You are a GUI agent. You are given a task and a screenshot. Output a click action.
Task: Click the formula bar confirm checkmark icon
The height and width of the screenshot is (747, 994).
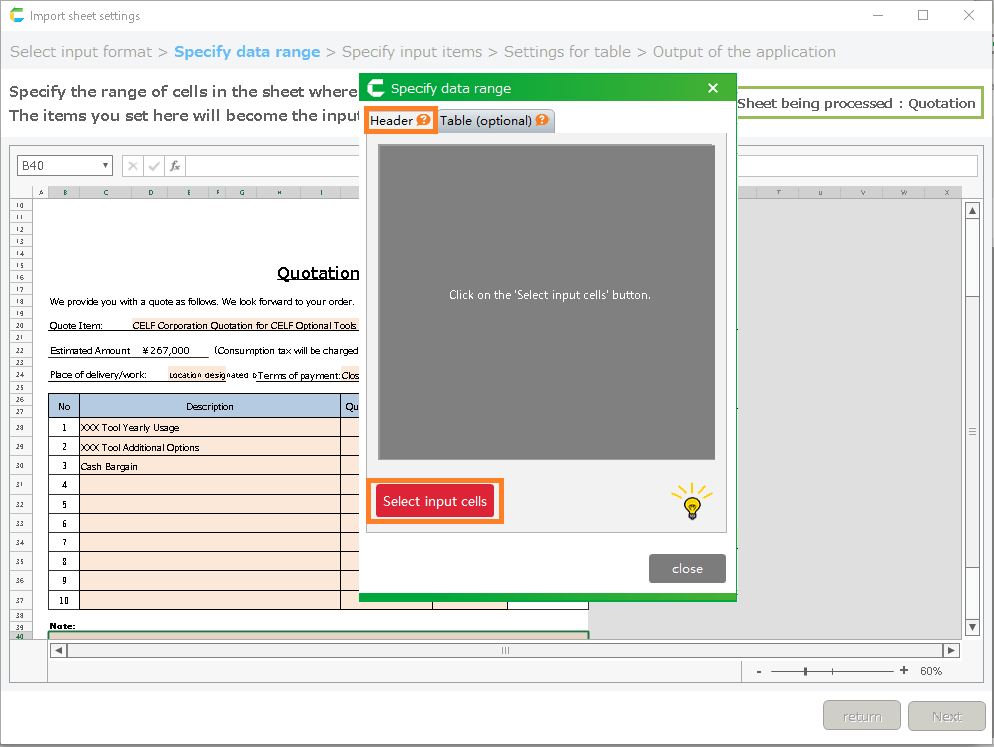[154, 166]
